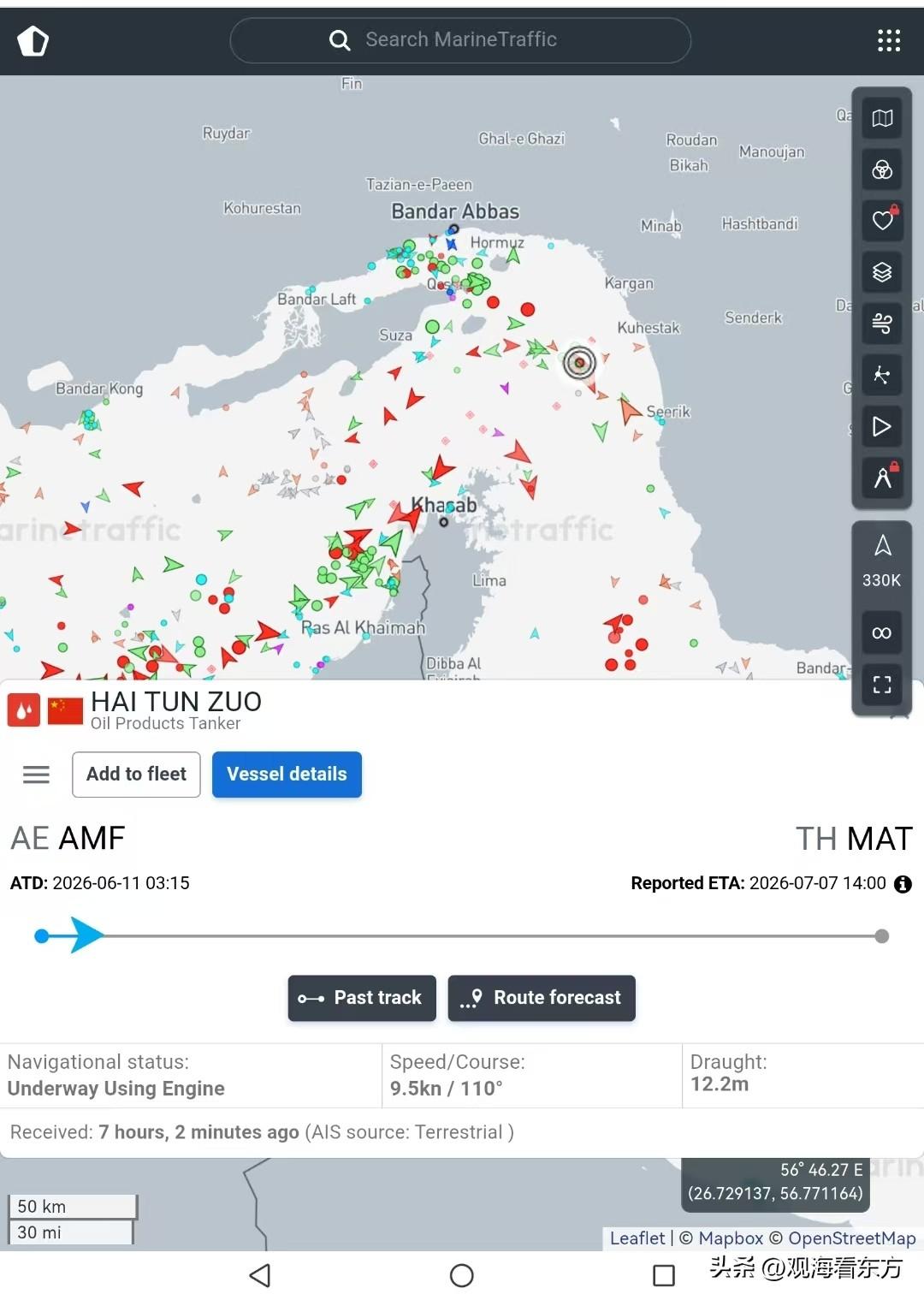Tap the Android recent apps button

pos(664,1275)
